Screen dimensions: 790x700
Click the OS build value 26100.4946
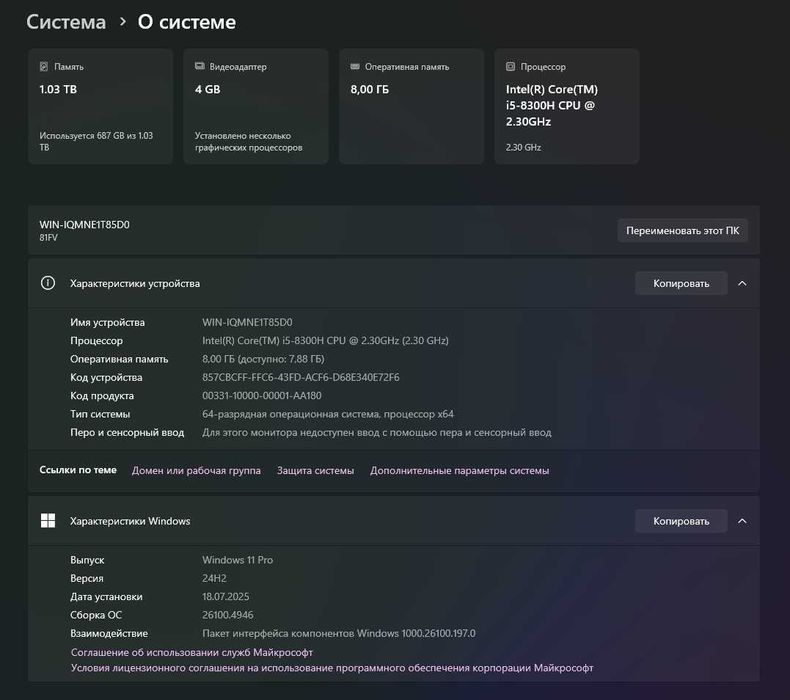(228, 615)
